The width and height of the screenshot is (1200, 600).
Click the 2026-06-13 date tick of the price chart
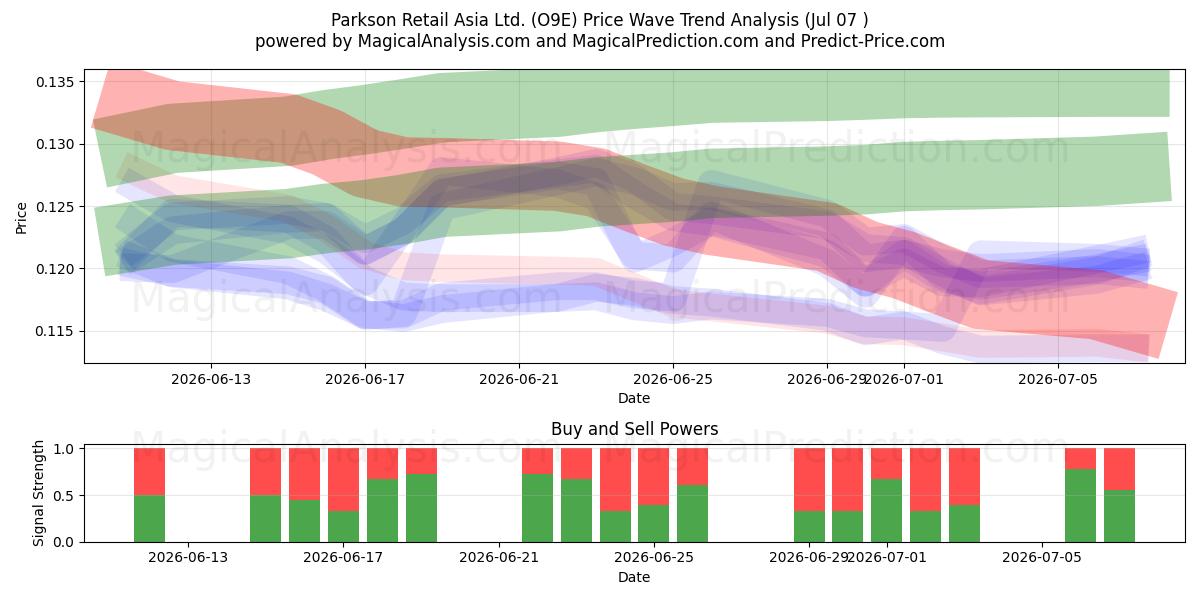[210, 380]
